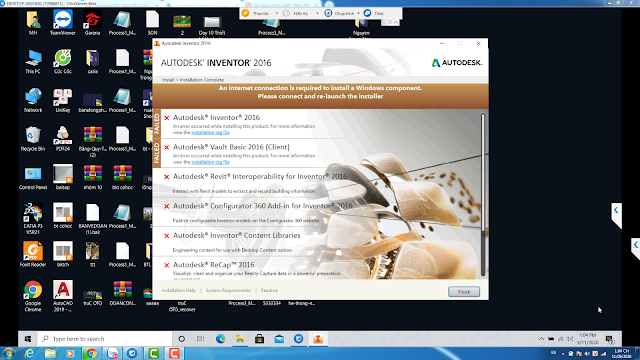
Task: Open the Garena desktop shortcut
Action: [92, 22]
